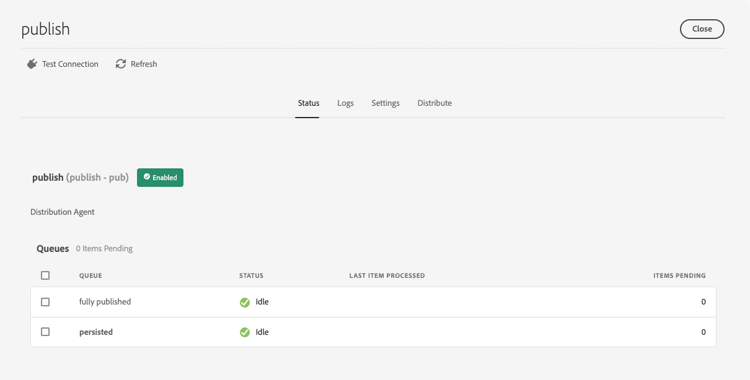Screen dimensions: 750x380
Task: Click the Queues heading
Action: coord(53,248)
